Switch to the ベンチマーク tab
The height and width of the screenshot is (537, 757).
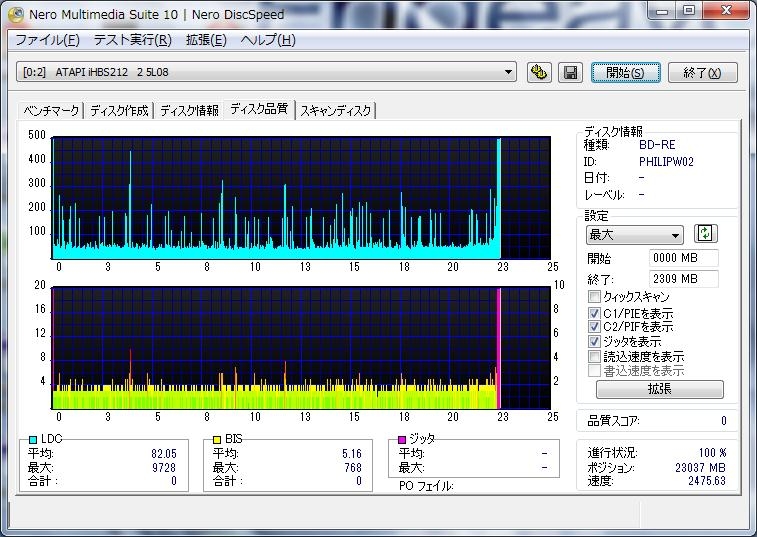pos(51,111)
